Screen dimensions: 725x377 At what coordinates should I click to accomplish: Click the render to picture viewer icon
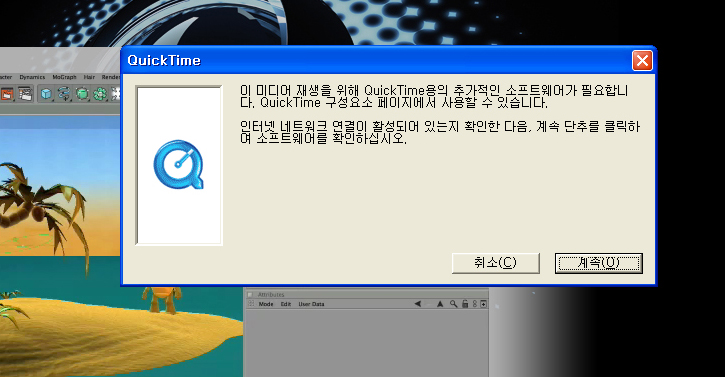[7, 94]
